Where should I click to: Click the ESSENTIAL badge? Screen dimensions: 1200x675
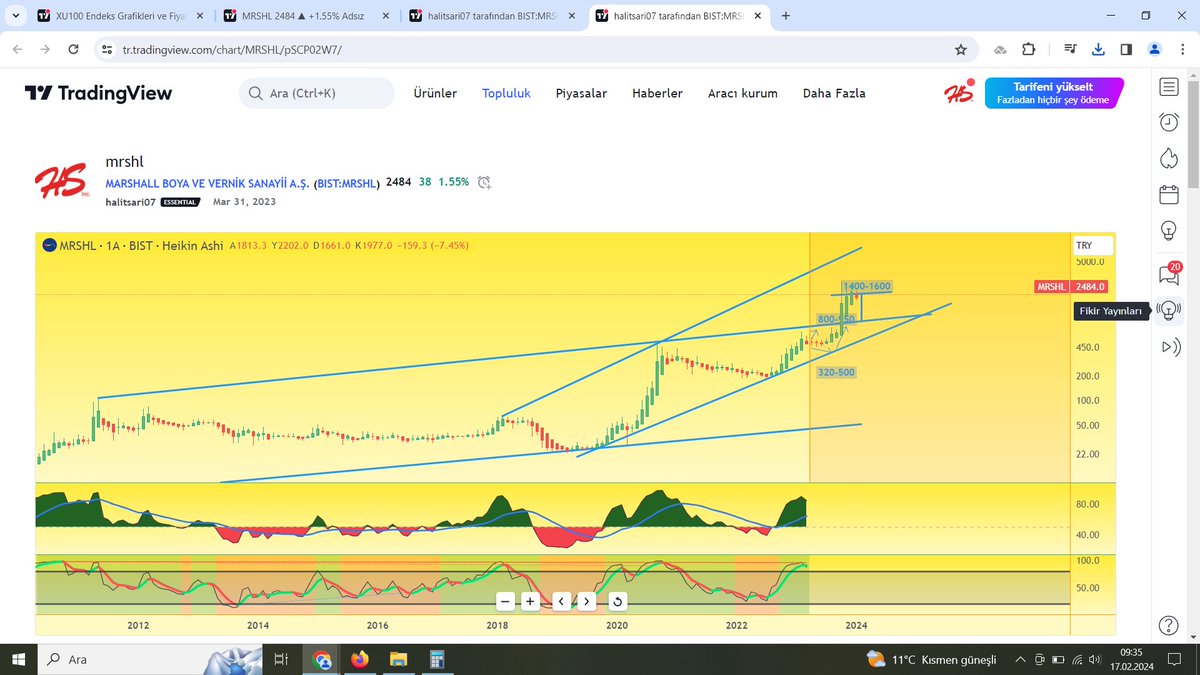tap(181, 202)
